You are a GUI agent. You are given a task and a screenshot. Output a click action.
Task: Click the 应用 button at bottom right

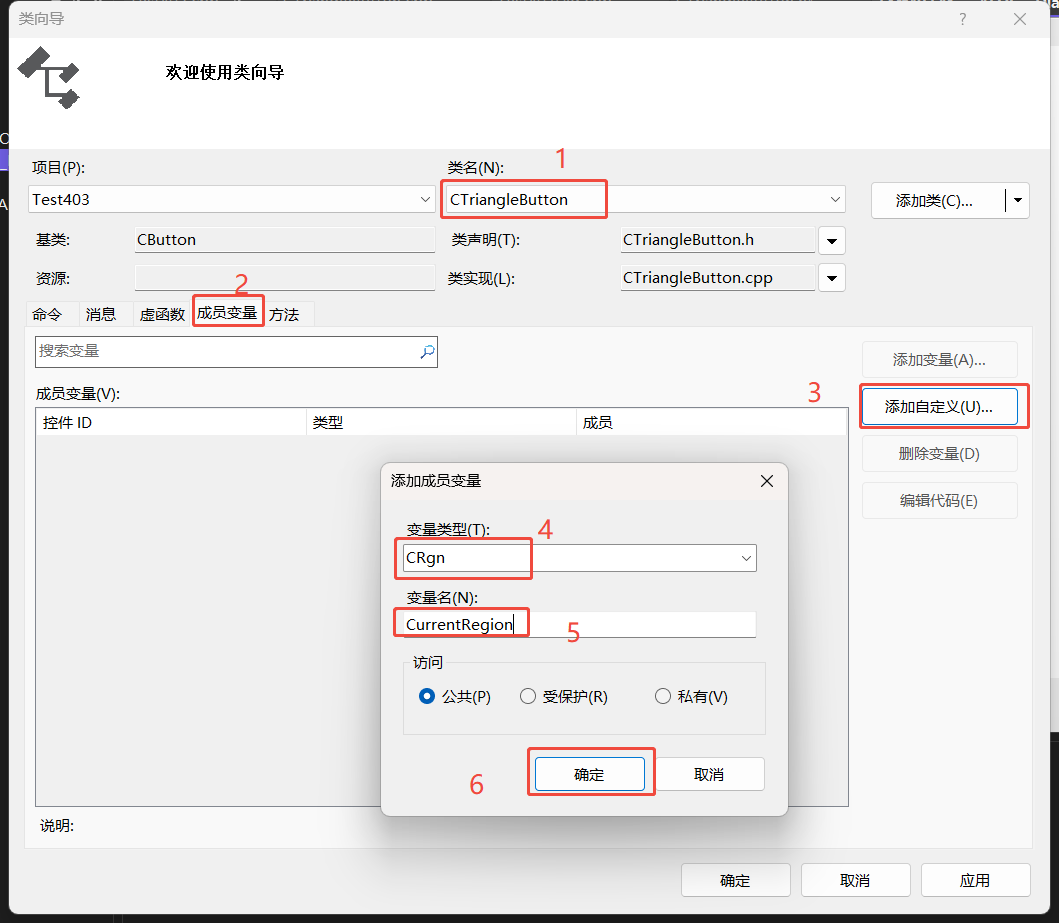pyautogui.click(x=975, y=880)
